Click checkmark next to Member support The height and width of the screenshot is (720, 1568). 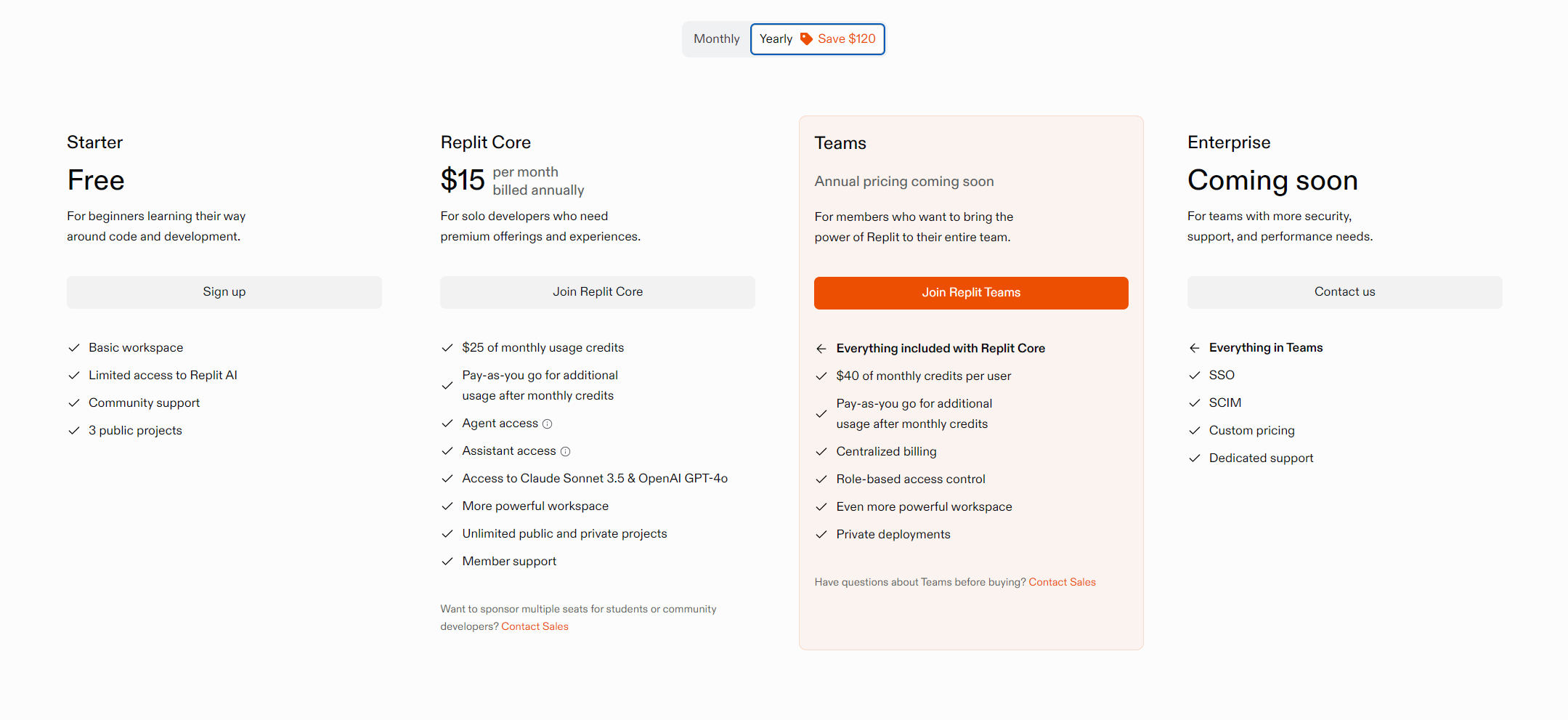pos(447,562)
